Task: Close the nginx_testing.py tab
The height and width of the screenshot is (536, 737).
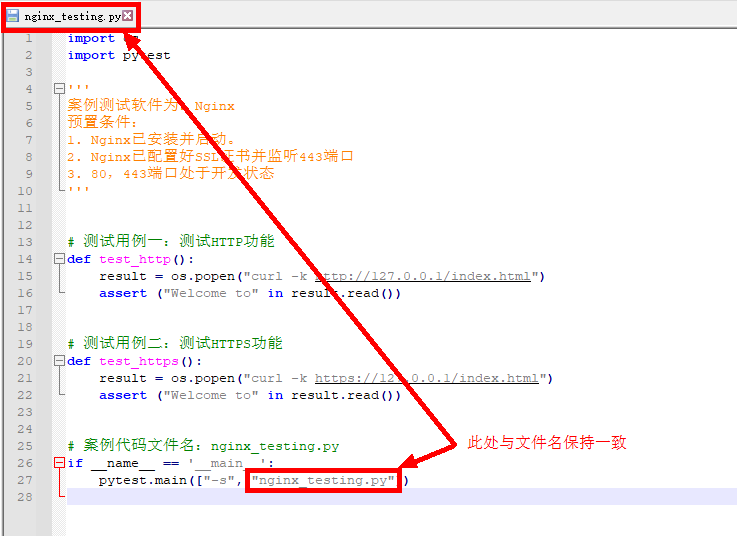Action: pos(127,16)
